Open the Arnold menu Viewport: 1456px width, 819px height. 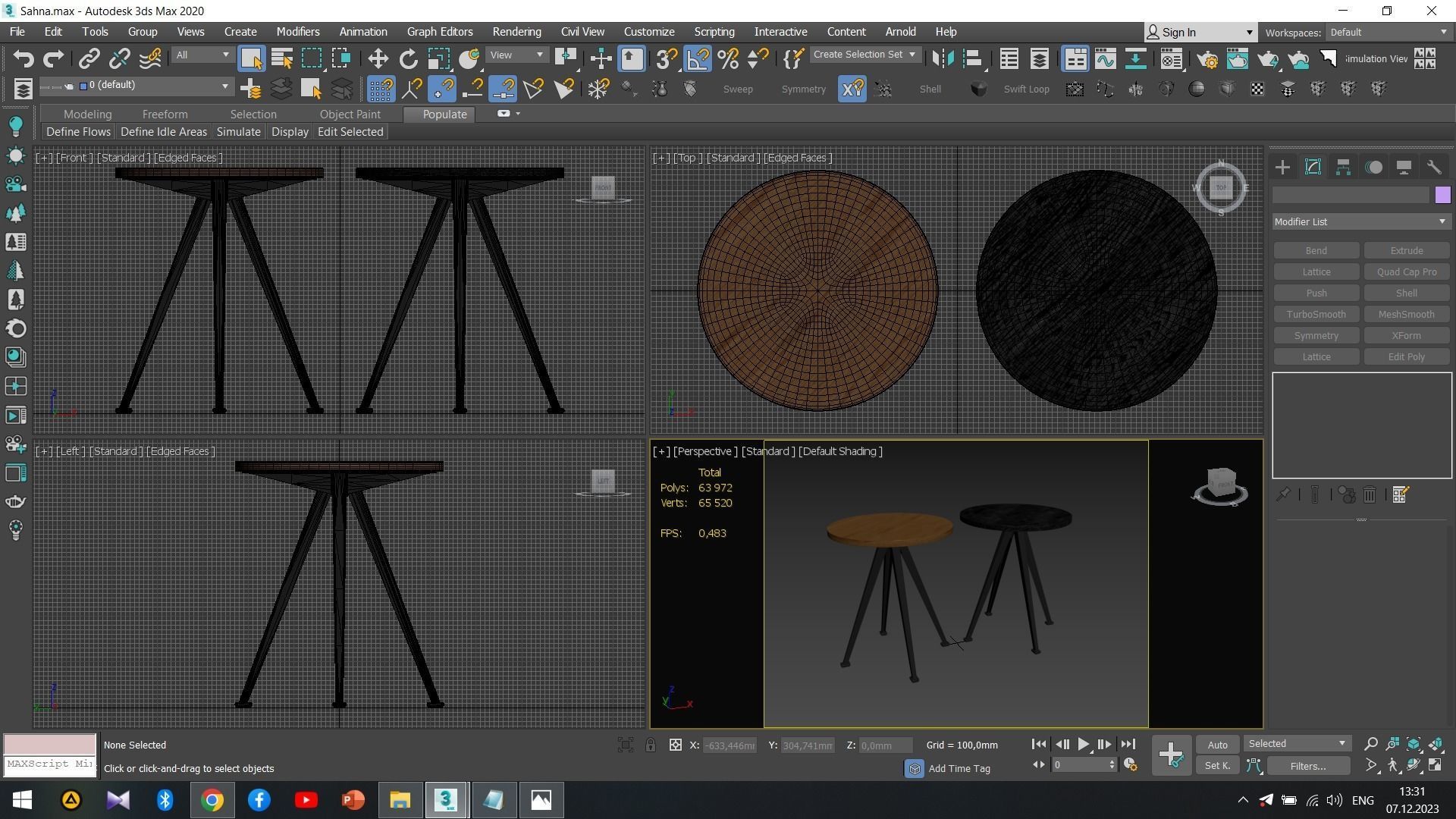900,32
